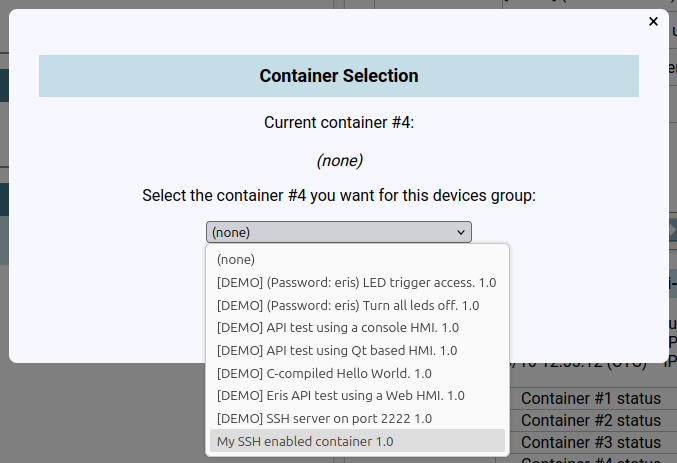Click the Select the container #4 instruction text
This screenshot has width=677, height=463.
tap(339, 196)
